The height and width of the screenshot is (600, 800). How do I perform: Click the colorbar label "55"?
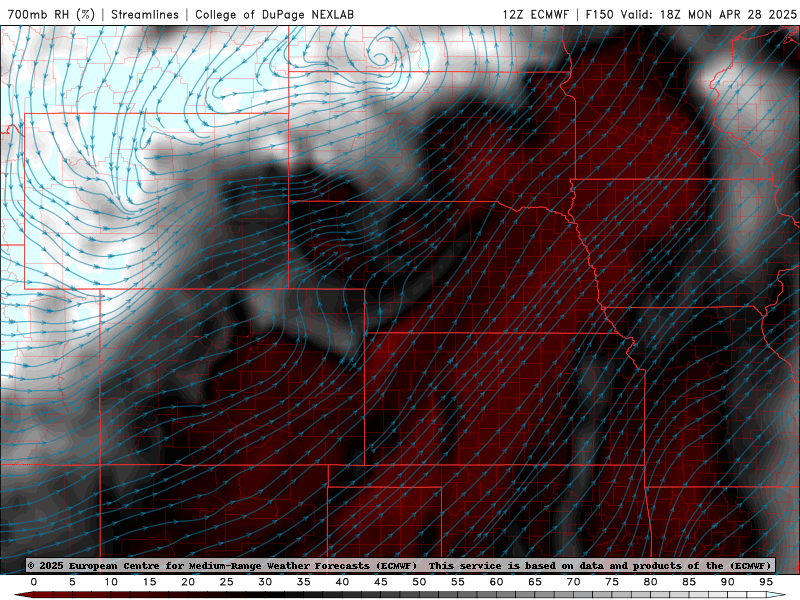[x=458, y=582]
